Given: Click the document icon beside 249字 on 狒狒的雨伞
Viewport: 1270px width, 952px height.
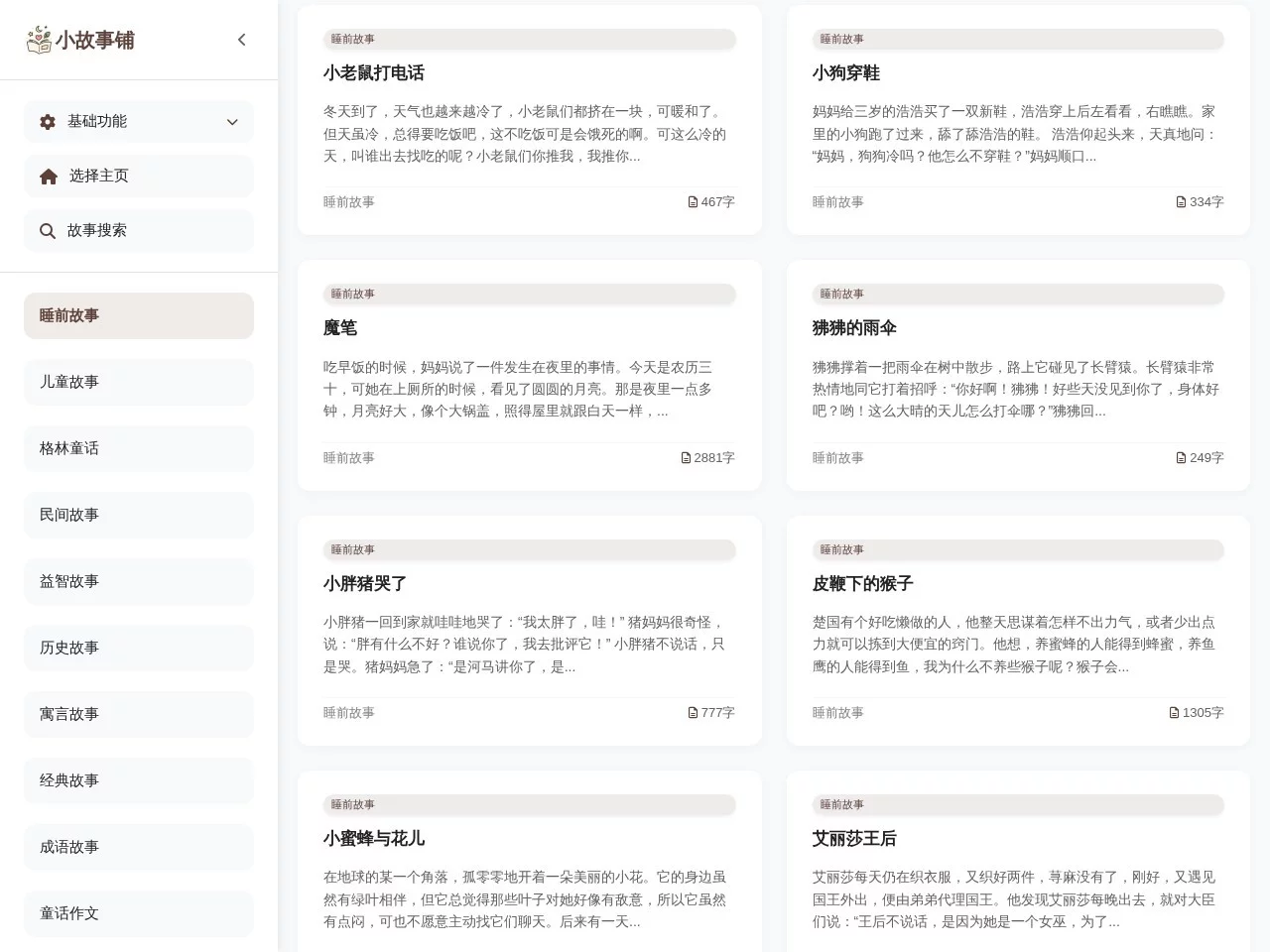Looking at the screenshot, I should click(x=1180, y=457).
